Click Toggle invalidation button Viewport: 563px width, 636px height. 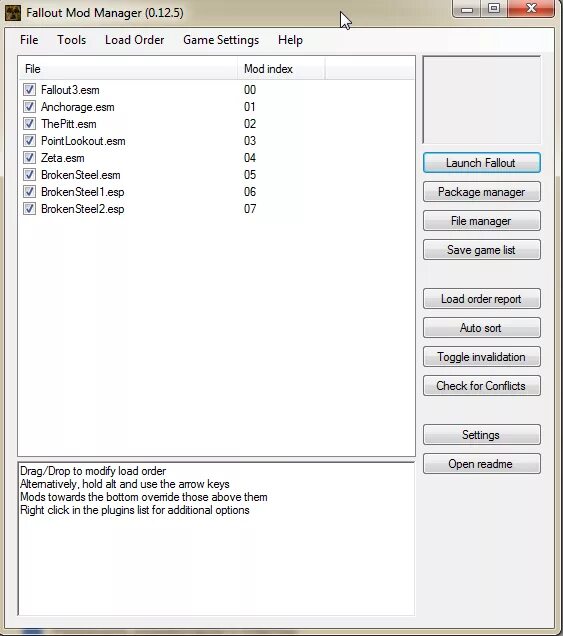pos(481,357)
